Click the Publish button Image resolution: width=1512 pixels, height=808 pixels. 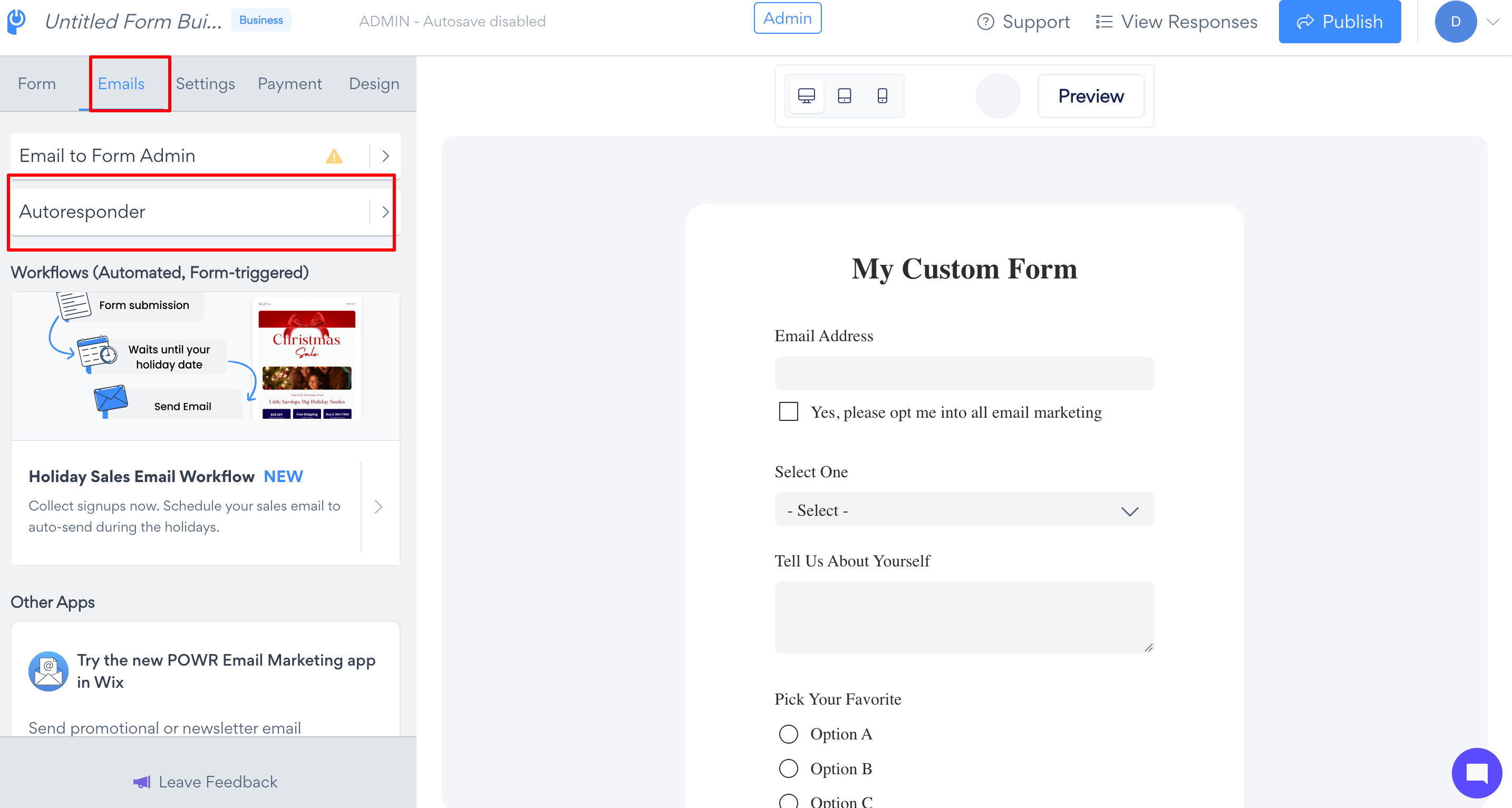[1340, 22]
